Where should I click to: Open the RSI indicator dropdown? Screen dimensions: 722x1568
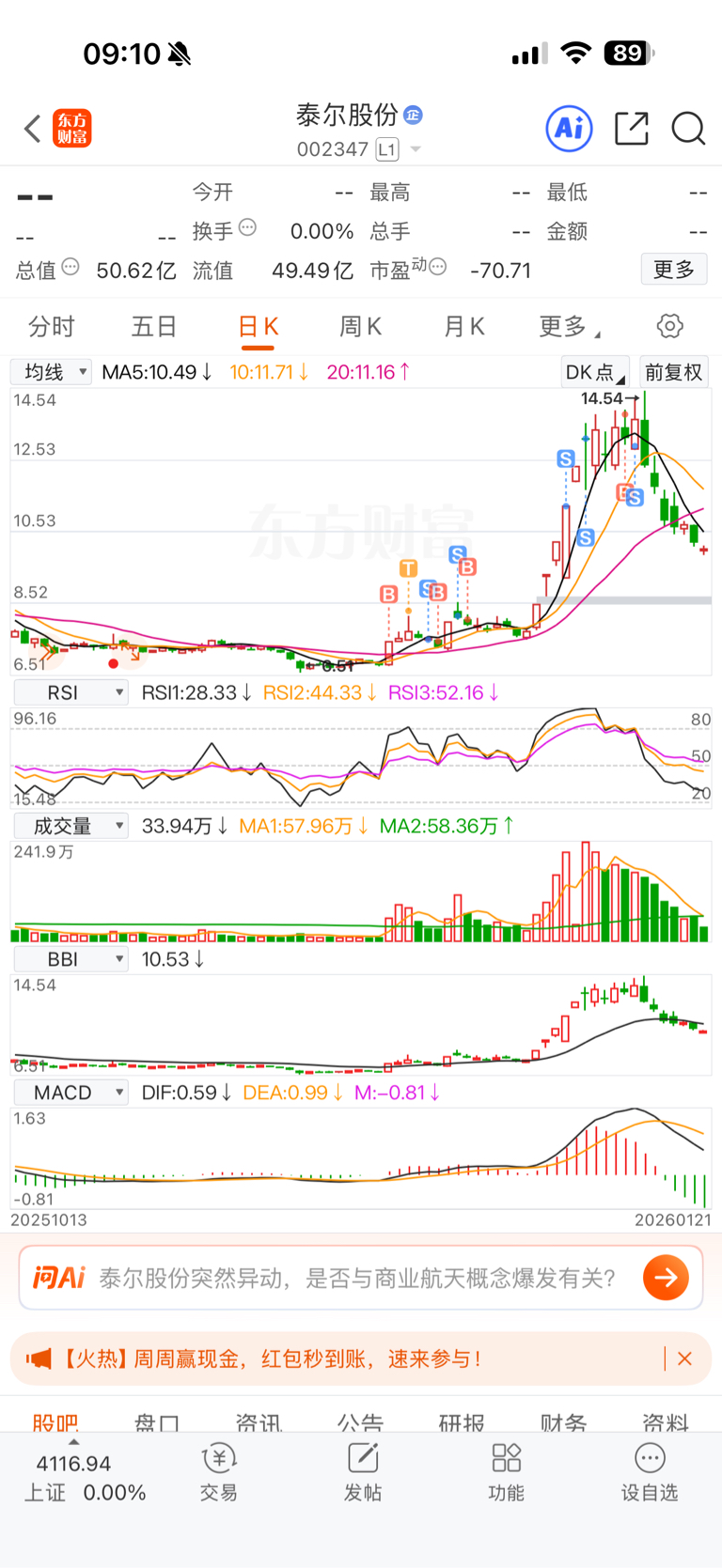[x=71, y=692]
